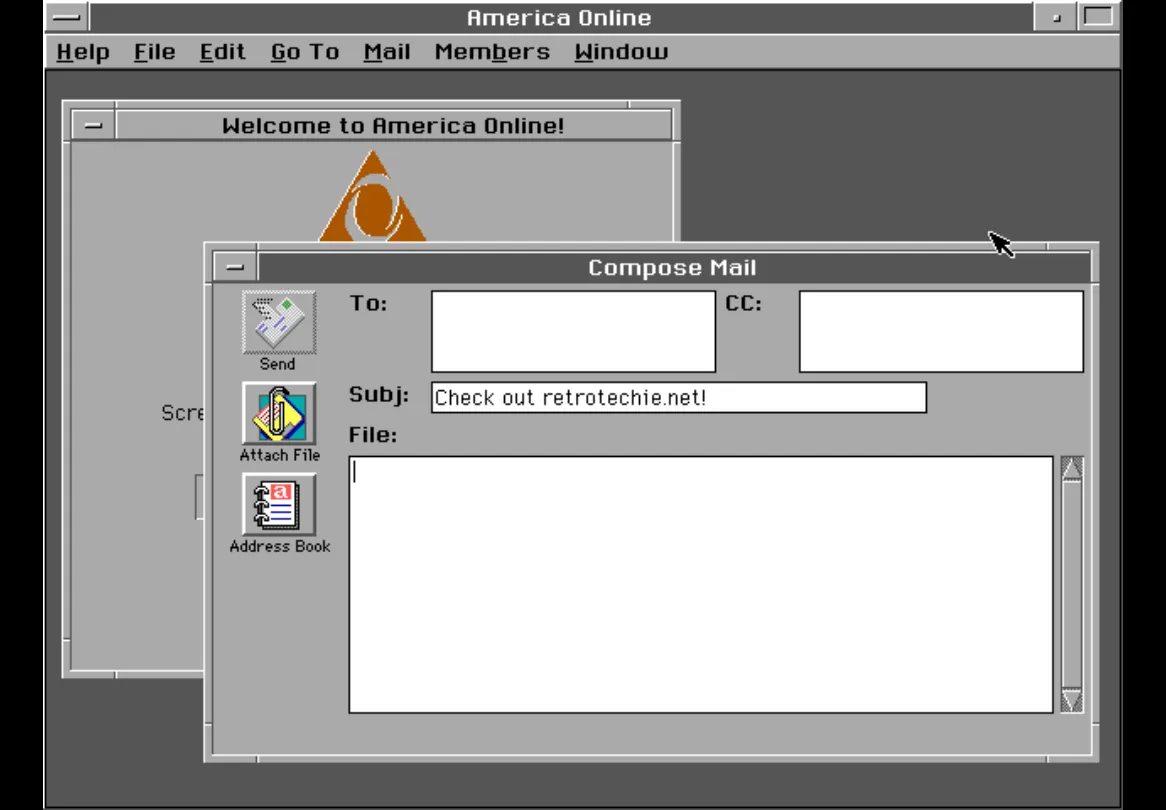This screenshot has width=1166, height=810.
Task: Open the Members menu
Action: pyautogui.click(x=492, y=52)
